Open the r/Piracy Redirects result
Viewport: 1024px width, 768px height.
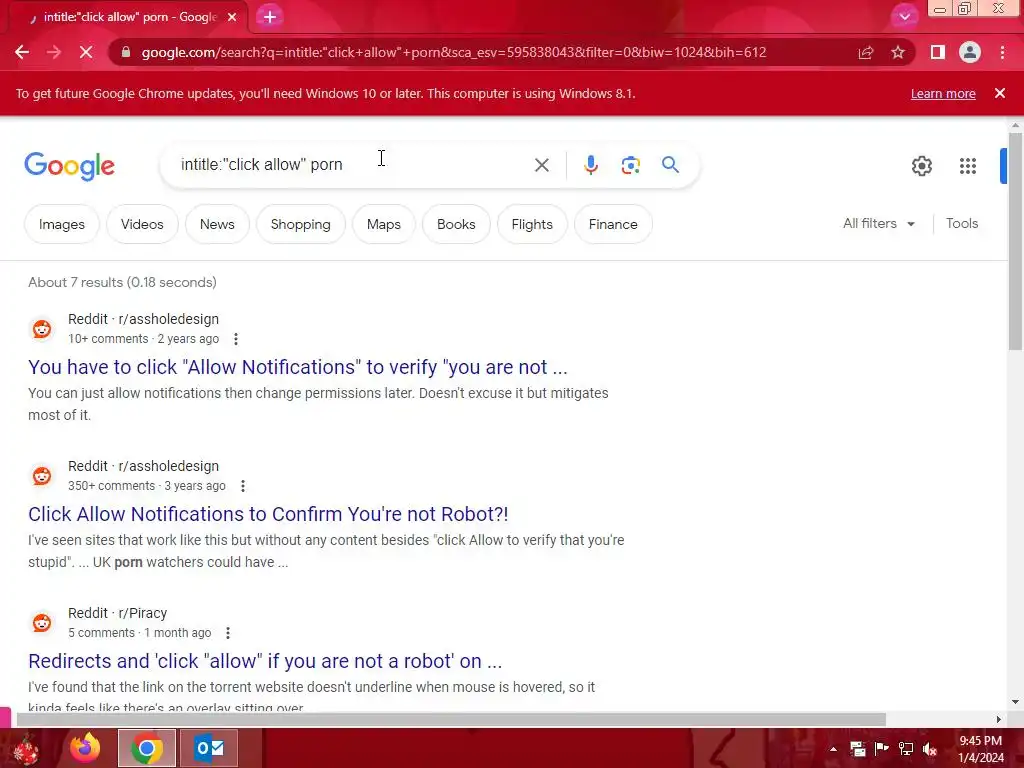(x=265, y=661)
